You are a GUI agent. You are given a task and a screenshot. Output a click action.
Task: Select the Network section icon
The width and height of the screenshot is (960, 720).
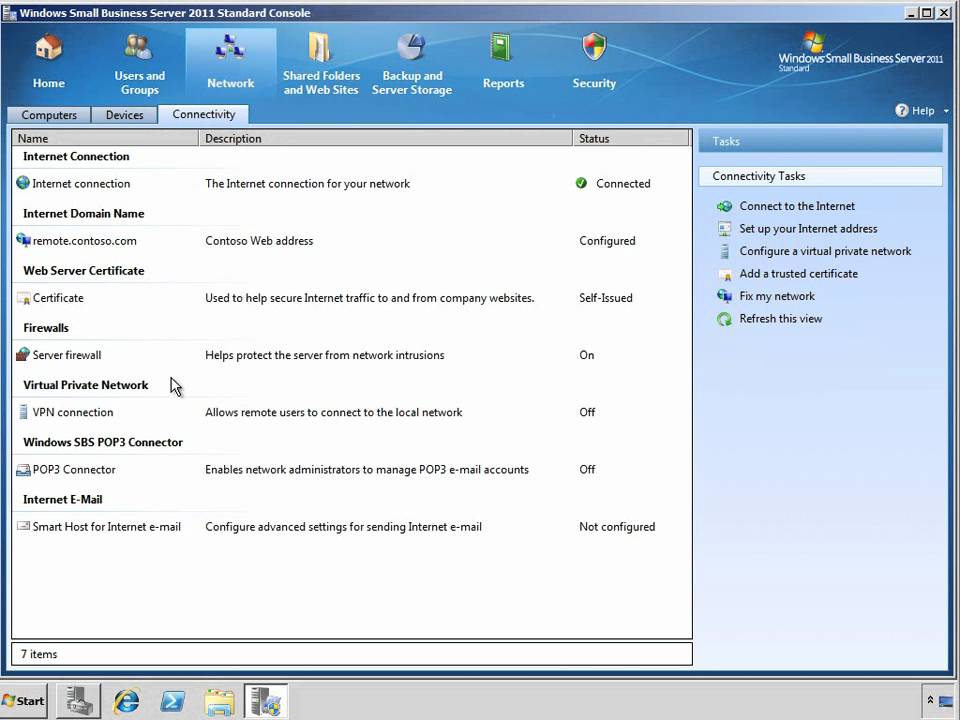coord(230,47)
